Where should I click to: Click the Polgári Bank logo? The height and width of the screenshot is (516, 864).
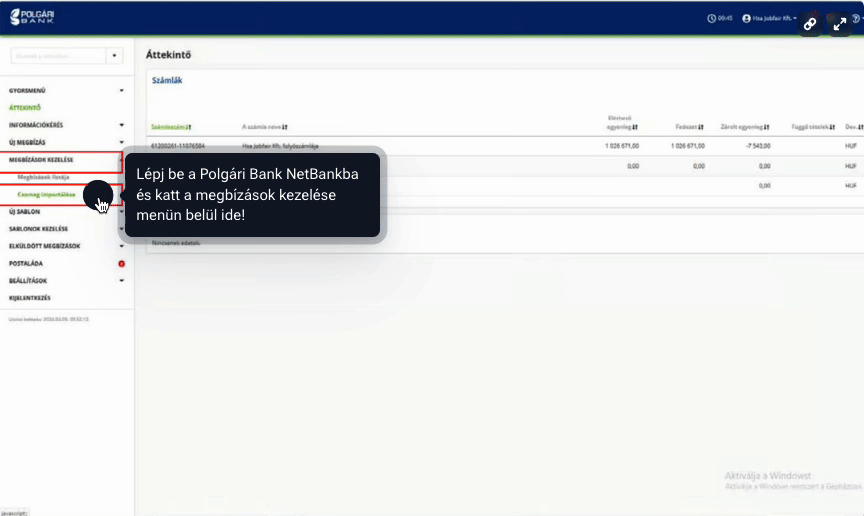coord(32,17)
